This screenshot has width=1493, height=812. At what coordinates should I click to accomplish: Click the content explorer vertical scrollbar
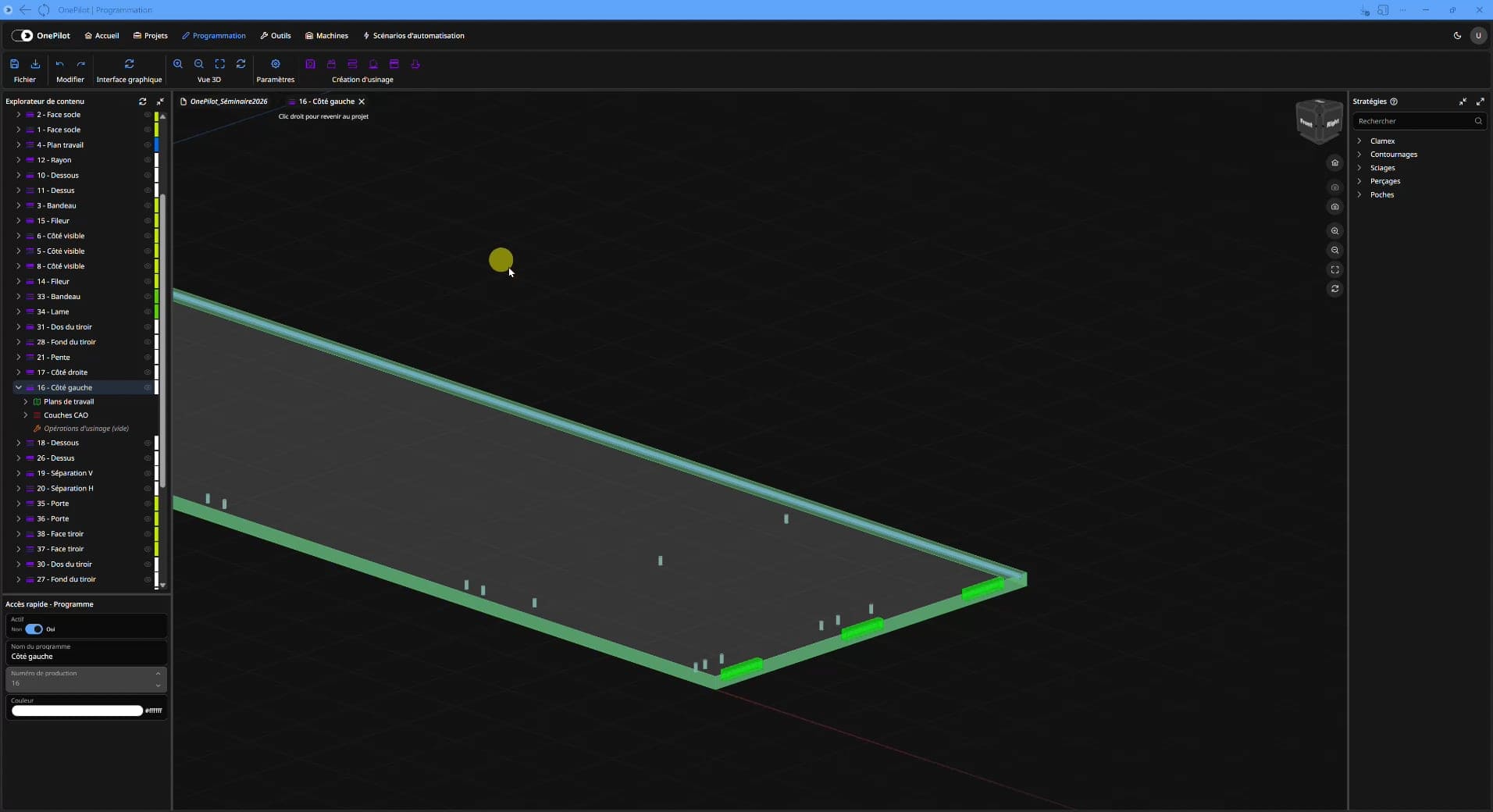[x=162, y=340]
